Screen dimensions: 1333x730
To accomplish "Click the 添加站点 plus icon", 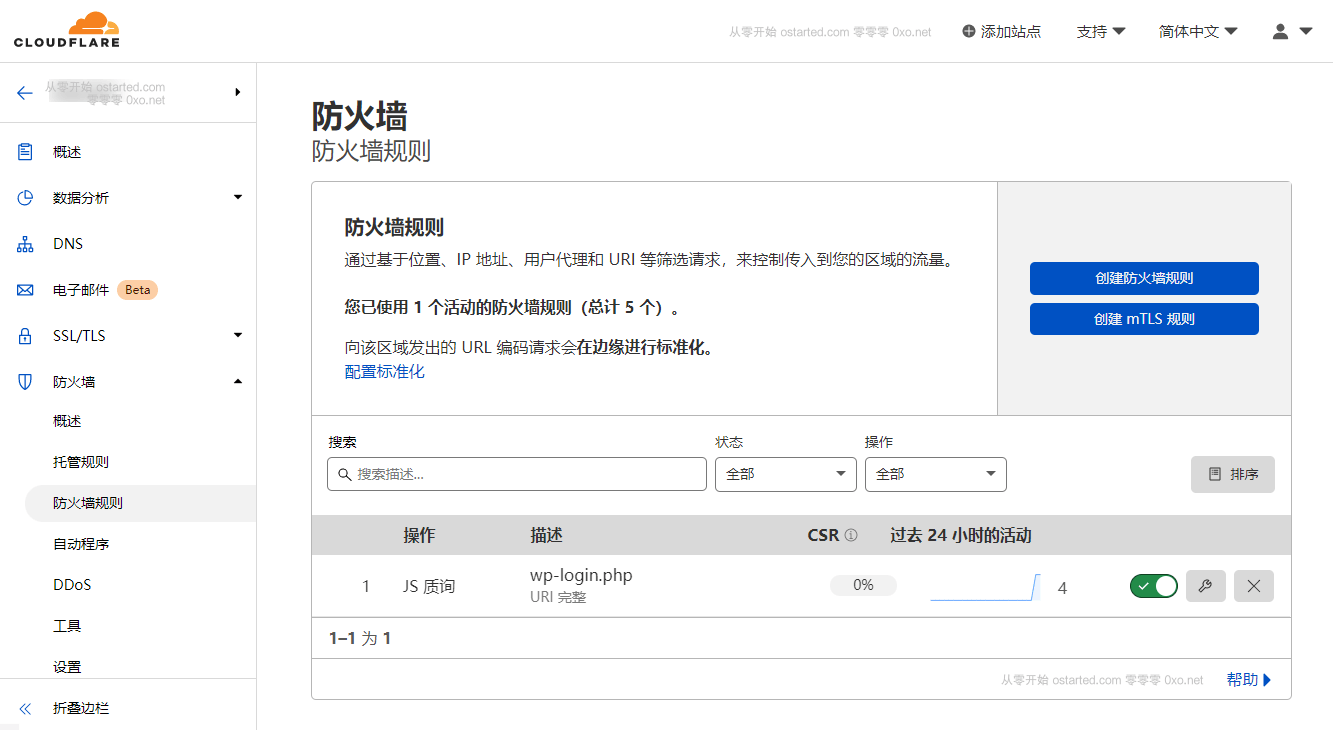I will pos(968,31).
